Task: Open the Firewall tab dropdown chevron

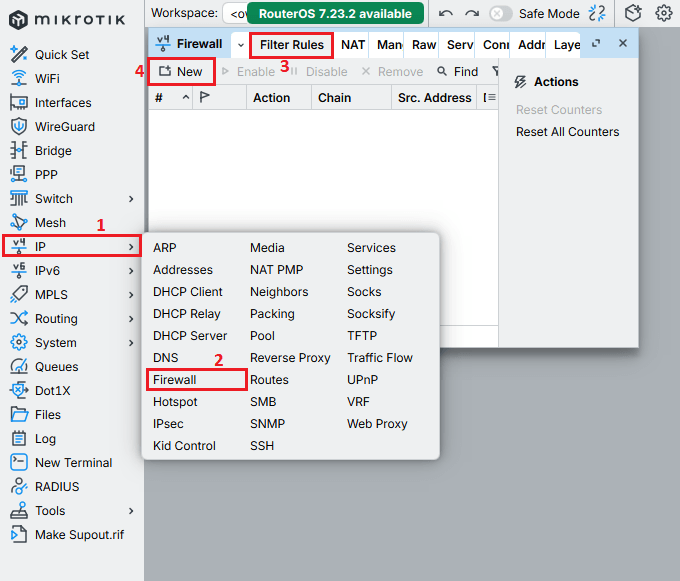Action: click(241, 45)
